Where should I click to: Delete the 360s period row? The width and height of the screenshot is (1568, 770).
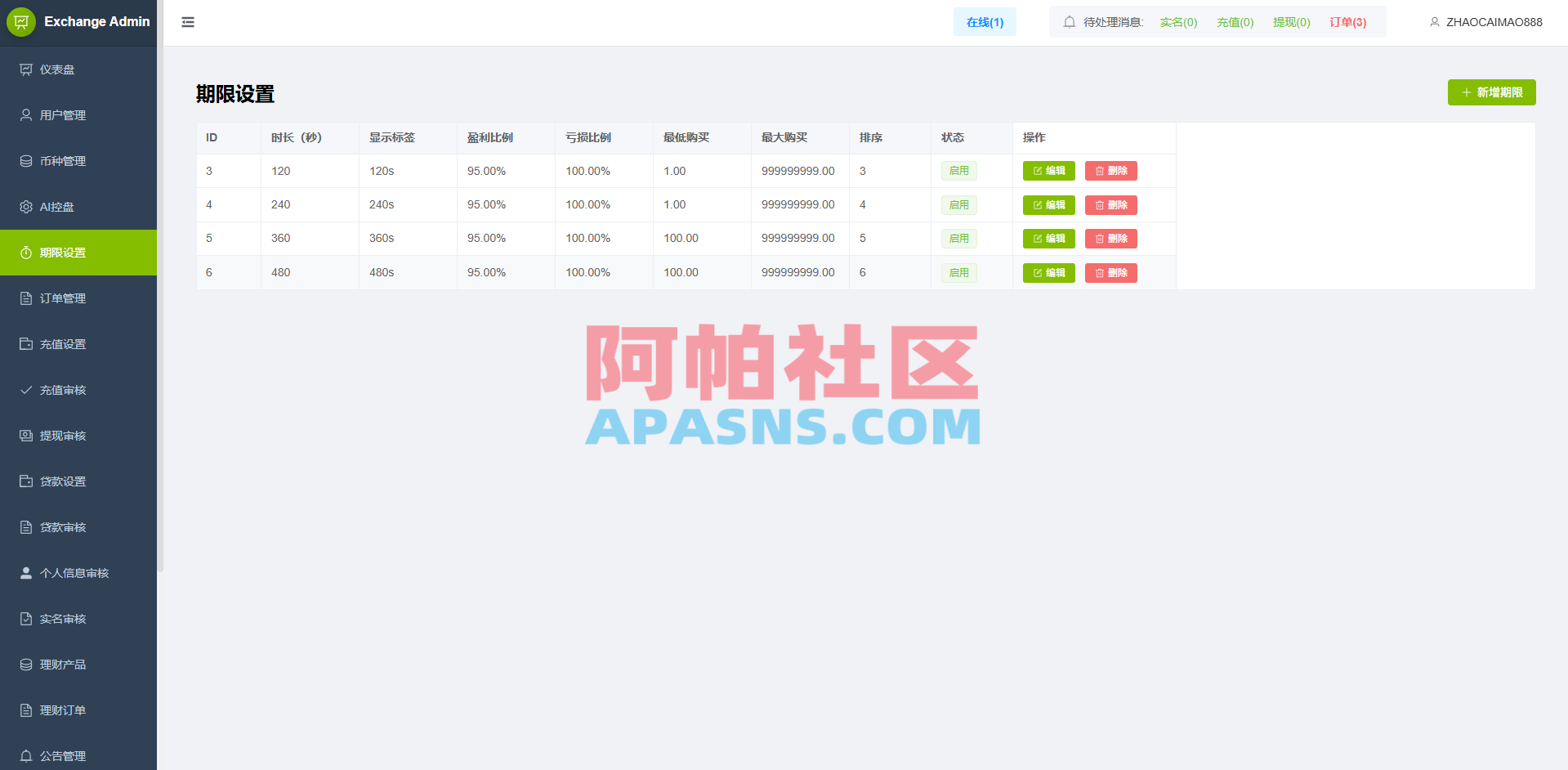pyautogui.click(x=1110, y=239)
